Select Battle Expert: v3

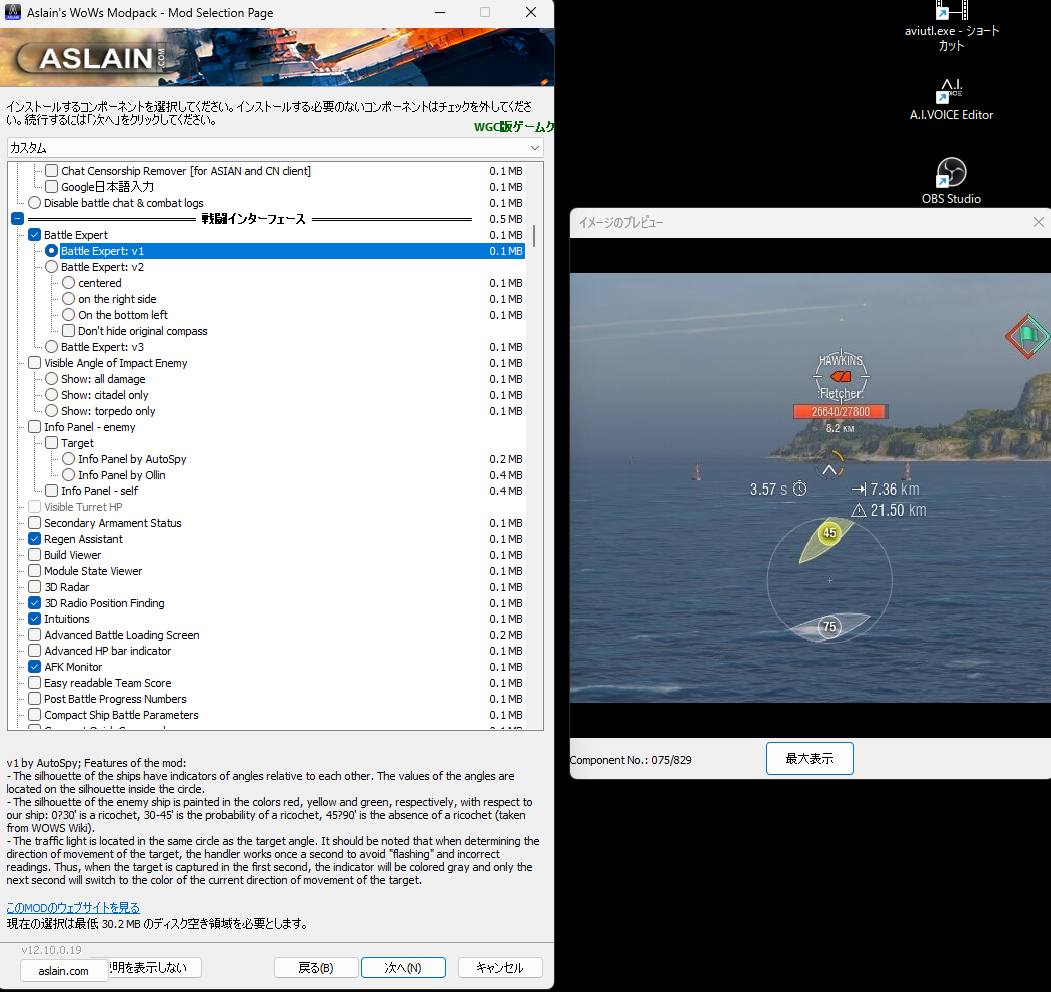point(51,346)
